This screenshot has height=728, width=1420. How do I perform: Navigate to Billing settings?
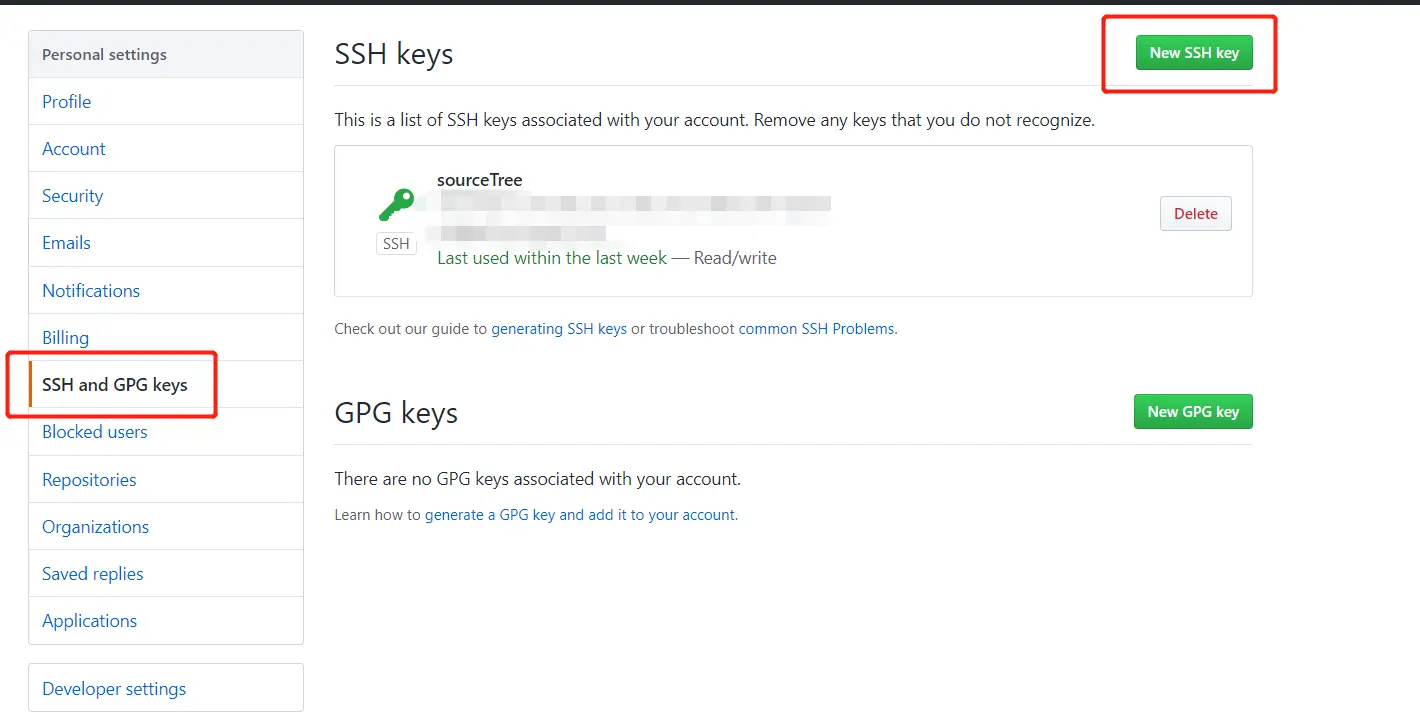point(65,338)
